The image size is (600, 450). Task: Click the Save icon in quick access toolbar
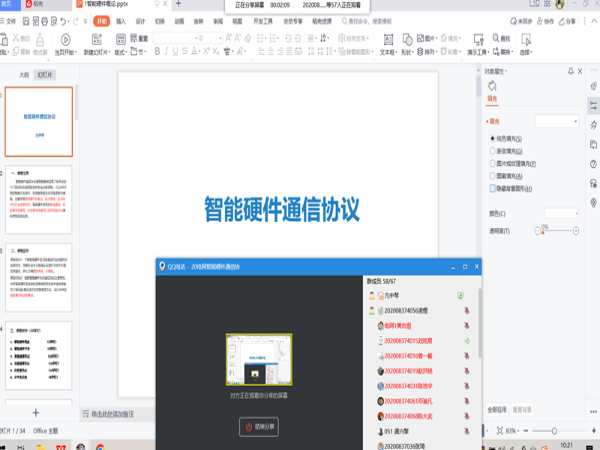point(26,21)
